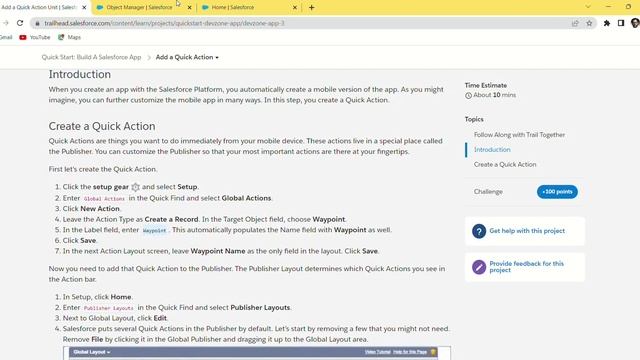
Task: Click the Global Actions code text
Action: tap(104, 198)
